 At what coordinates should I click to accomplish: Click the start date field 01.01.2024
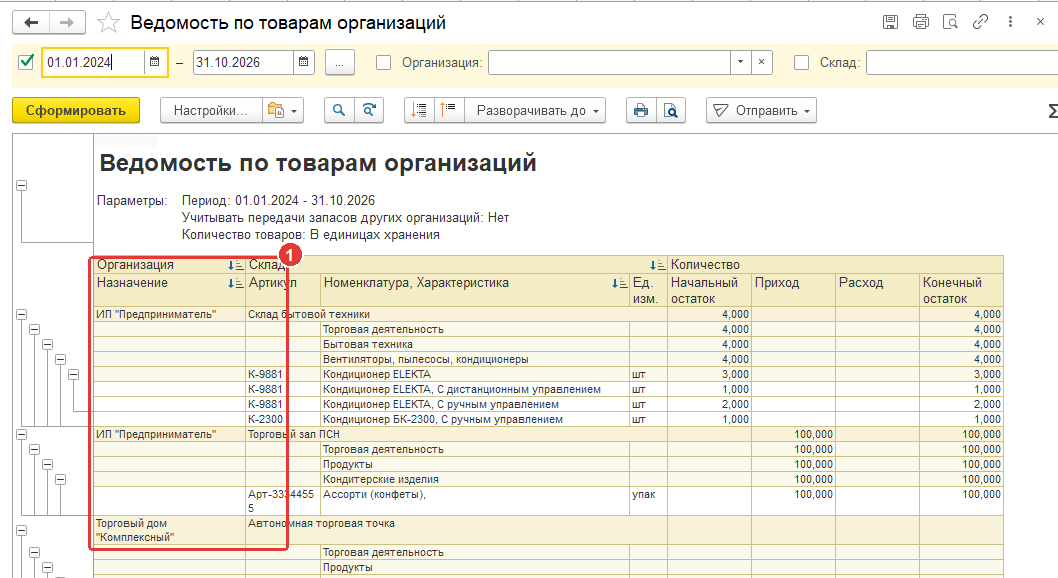(x=92, y=62)
